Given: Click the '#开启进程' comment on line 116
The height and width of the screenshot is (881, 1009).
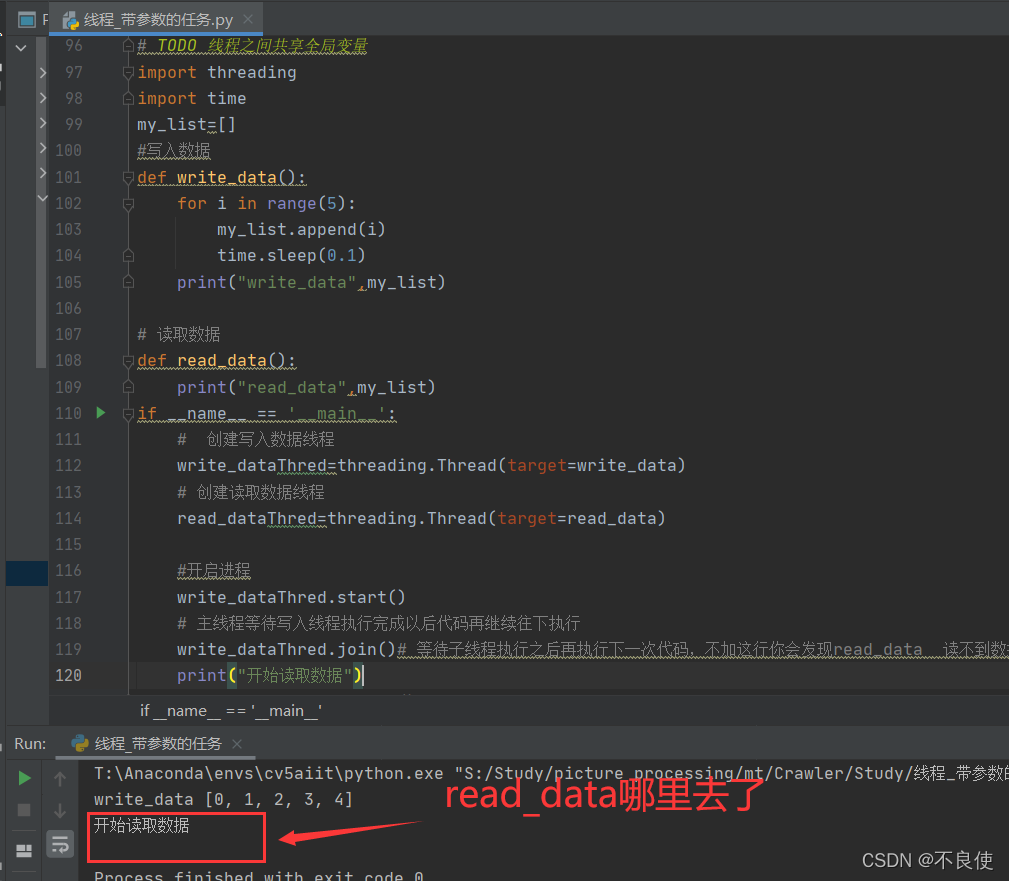Looking at the screenshot, I should tap(214, 570).
